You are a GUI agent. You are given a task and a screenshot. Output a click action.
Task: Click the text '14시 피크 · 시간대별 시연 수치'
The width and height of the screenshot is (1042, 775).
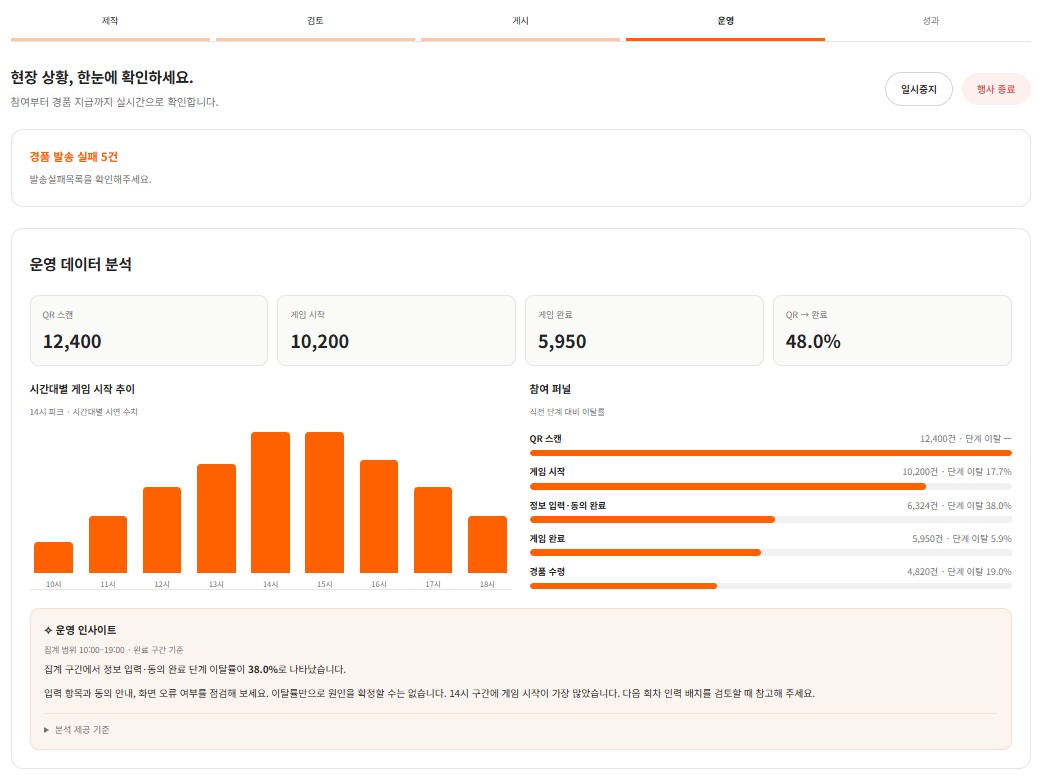coord(84,412)
